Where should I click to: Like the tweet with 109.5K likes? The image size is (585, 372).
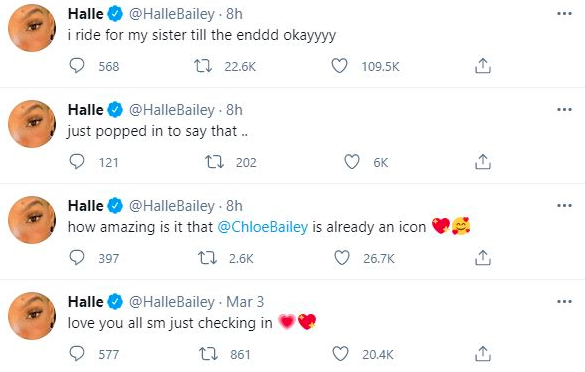[x=340, y=66]
